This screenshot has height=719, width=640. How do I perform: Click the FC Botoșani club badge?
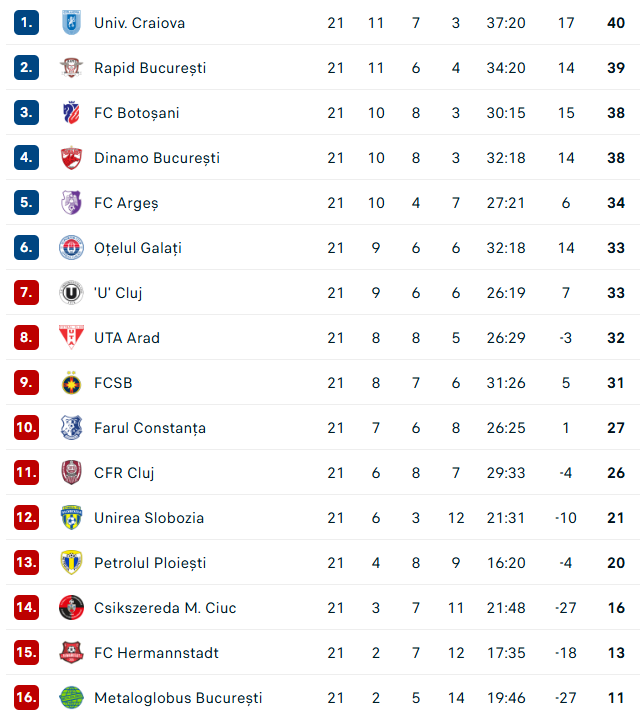click(70, 113)
